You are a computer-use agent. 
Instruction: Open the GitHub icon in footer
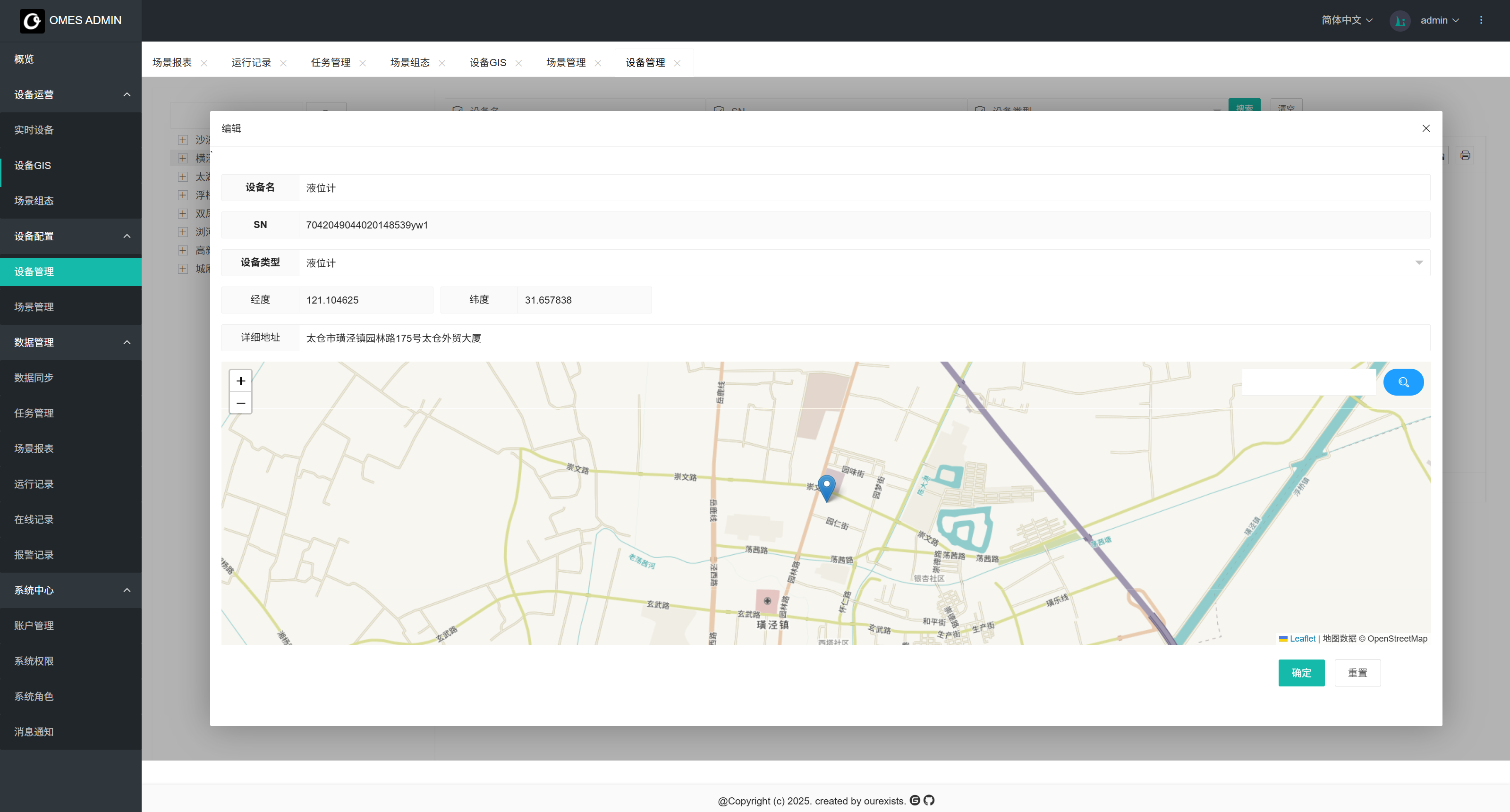[929, 800]
